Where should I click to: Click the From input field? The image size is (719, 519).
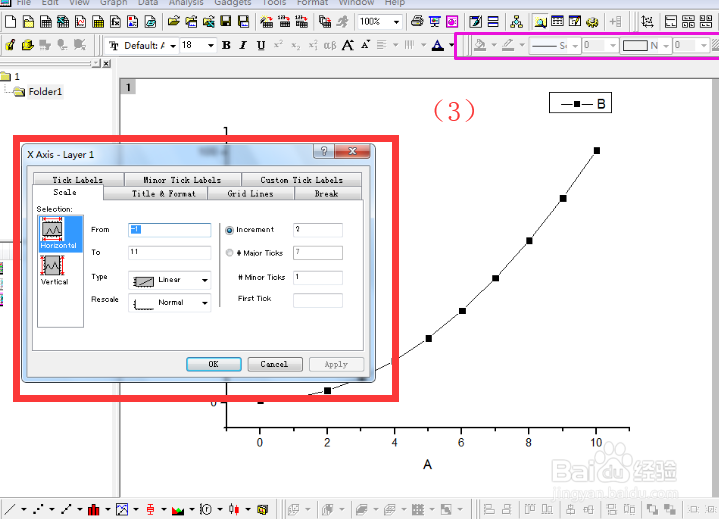point(170,230)
